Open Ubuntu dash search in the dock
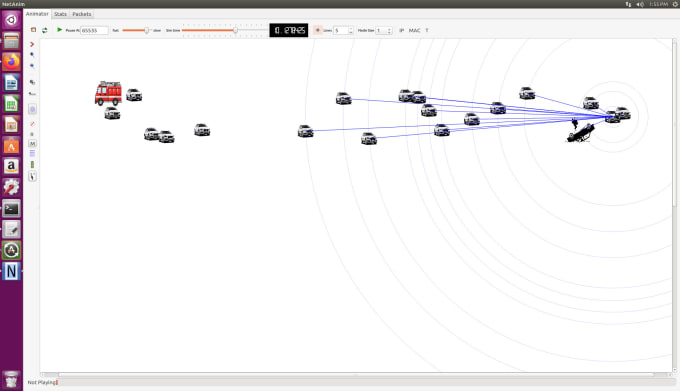This screenshot has height=391, width=680. click(x=11, y=20)
